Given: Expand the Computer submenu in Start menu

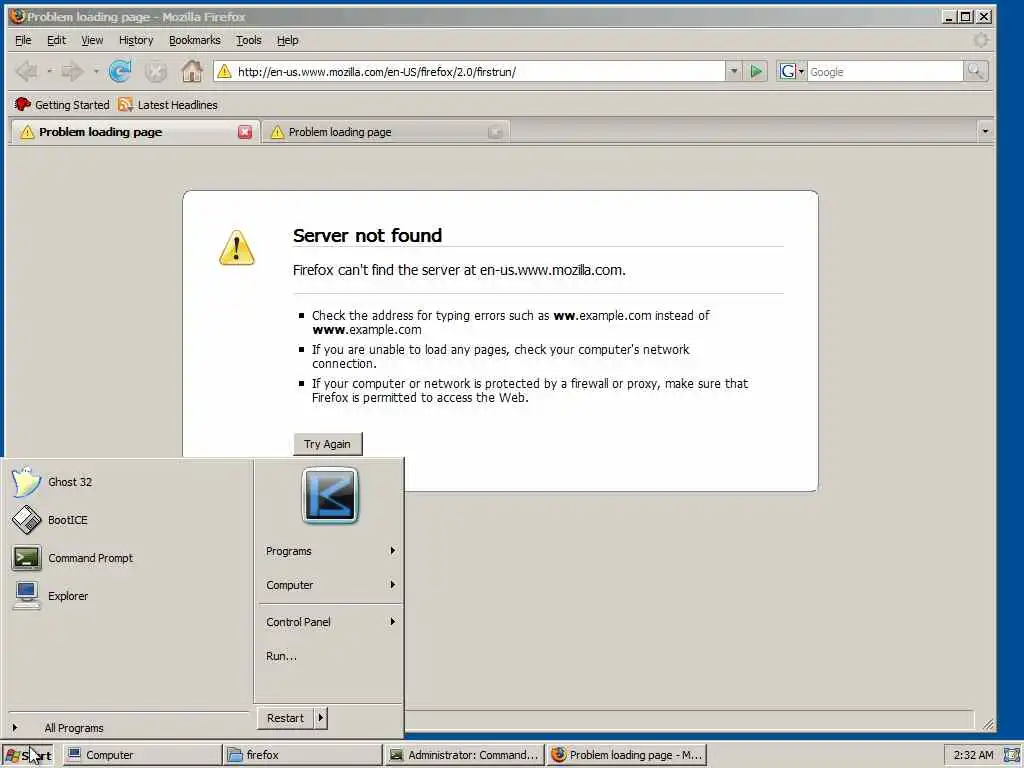Looking at the screenshot, I should [330, 585].
